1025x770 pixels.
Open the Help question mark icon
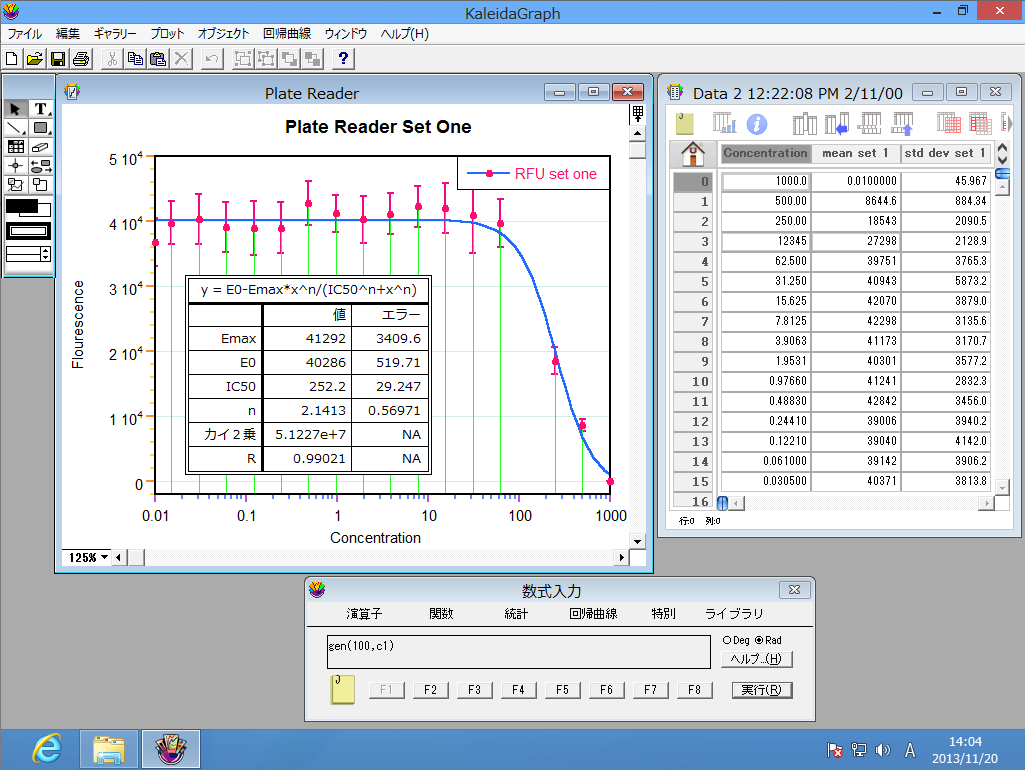point(342,59)
